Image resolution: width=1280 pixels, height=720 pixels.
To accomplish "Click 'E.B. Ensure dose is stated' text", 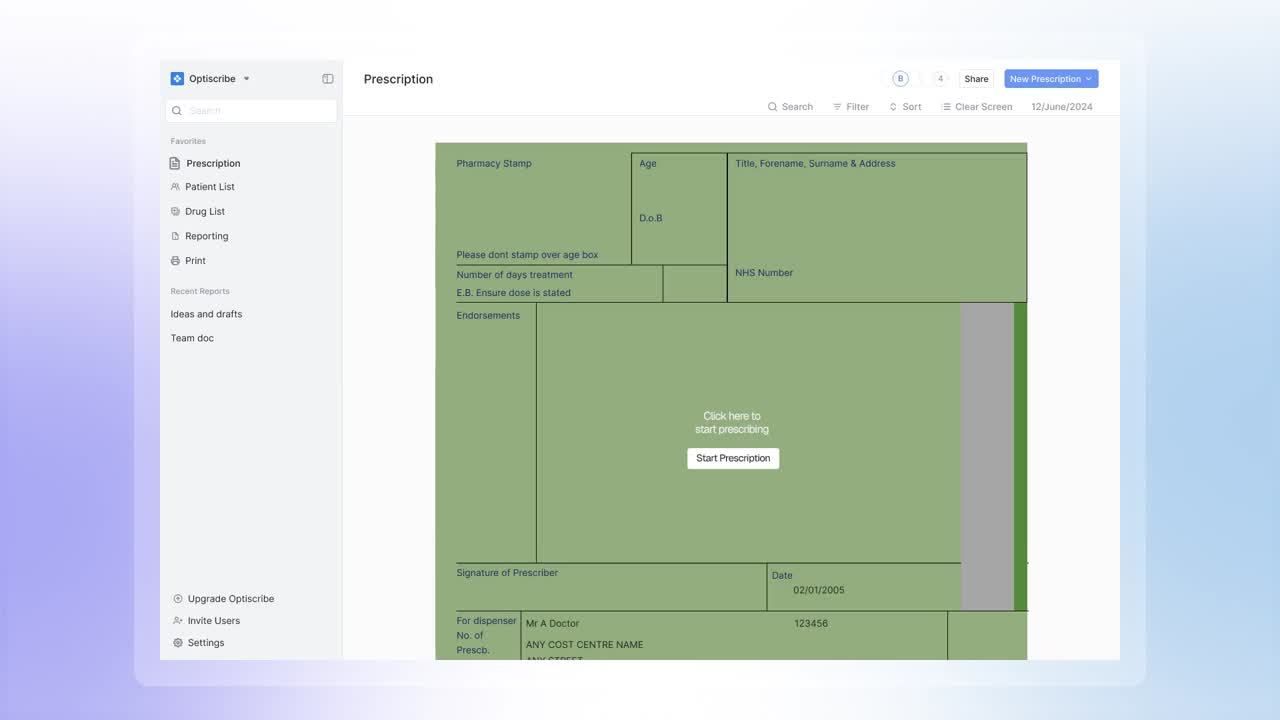I will click(x=513, y=293).
